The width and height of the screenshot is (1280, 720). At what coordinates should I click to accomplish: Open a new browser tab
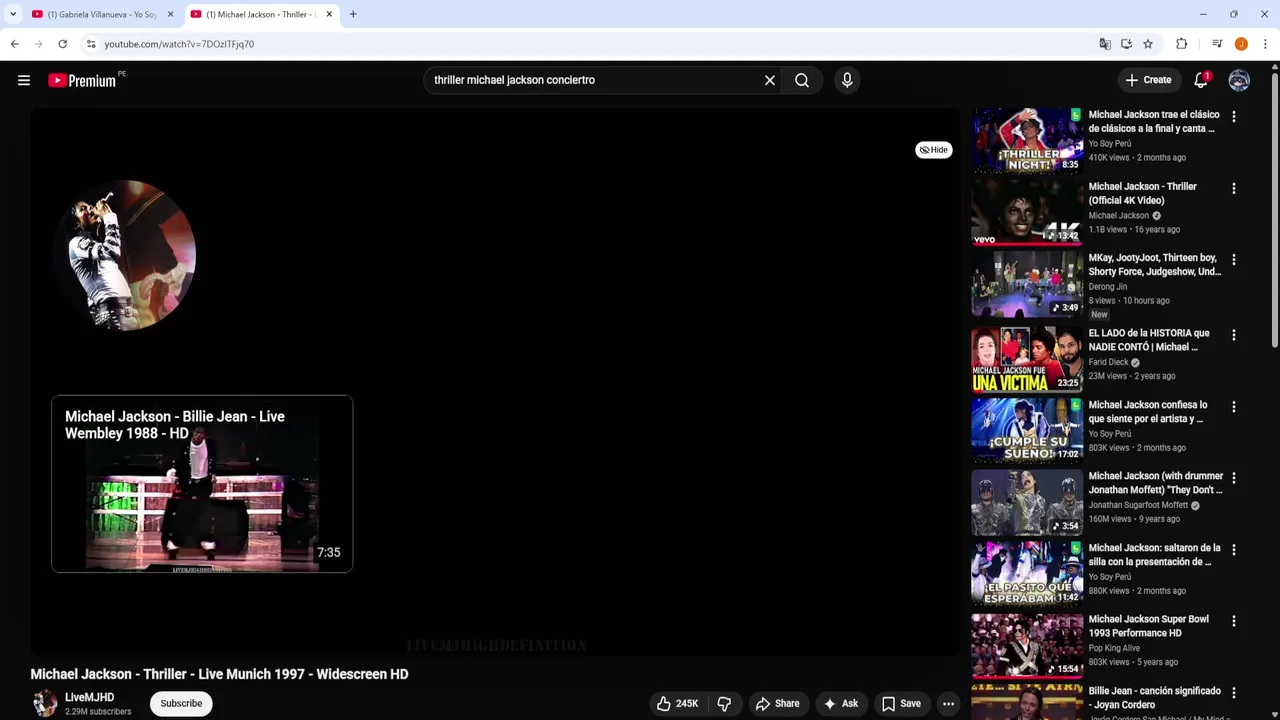coord(353,15)
